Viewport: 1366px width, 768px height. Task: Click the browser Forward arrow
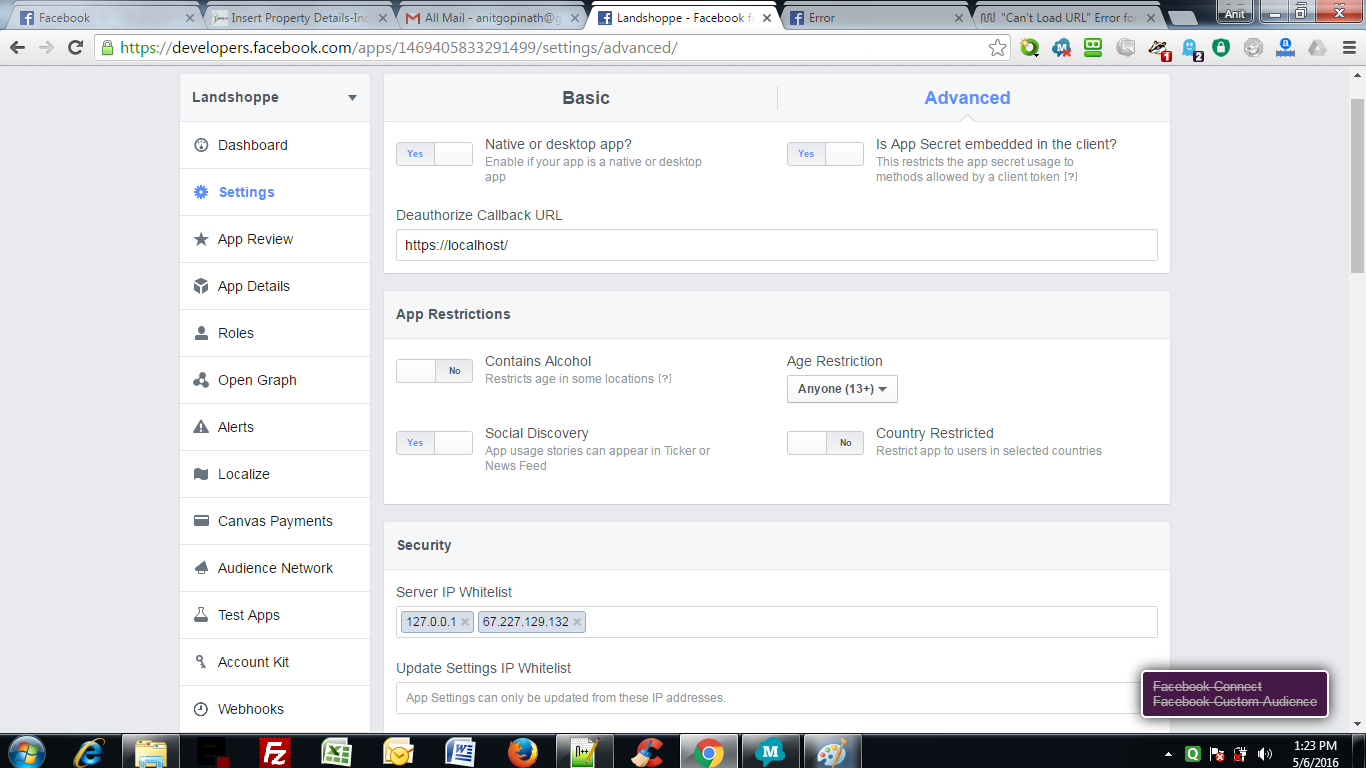click(x=46, y=47)
